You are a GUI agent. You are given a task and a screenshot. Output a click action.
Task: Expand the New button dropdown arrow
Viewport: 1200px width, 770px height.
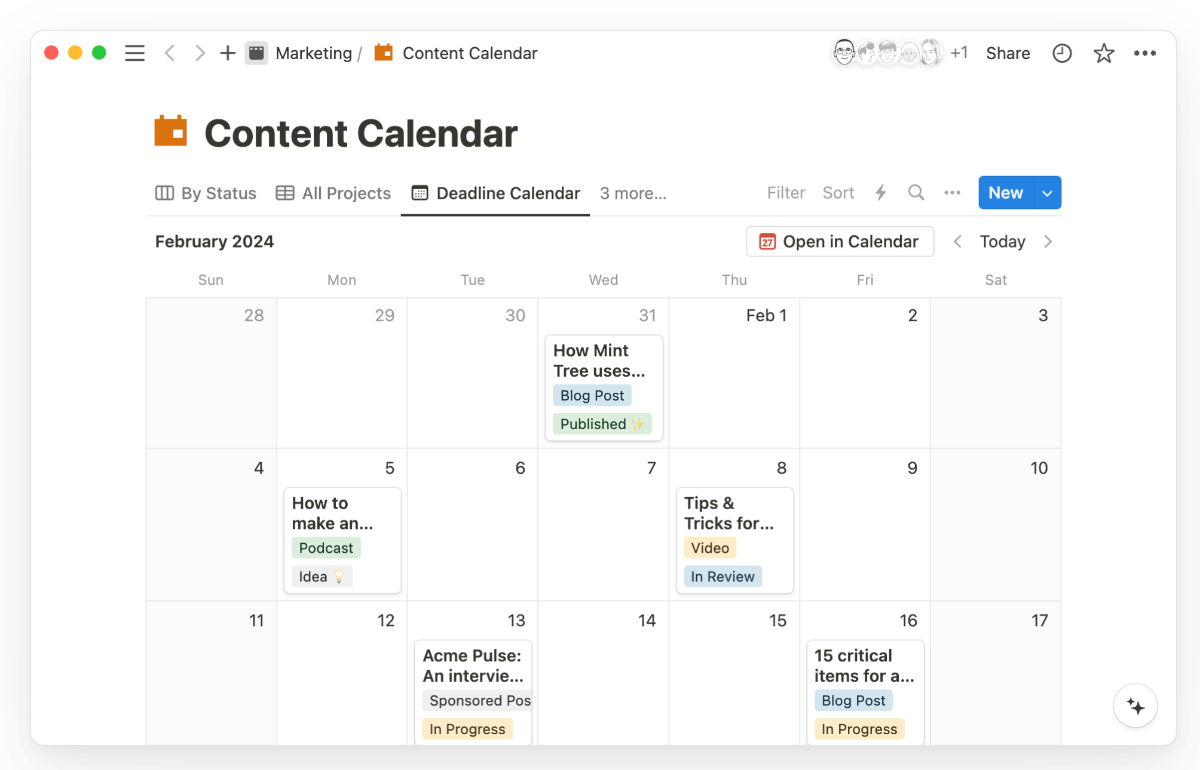(1047, 193)
